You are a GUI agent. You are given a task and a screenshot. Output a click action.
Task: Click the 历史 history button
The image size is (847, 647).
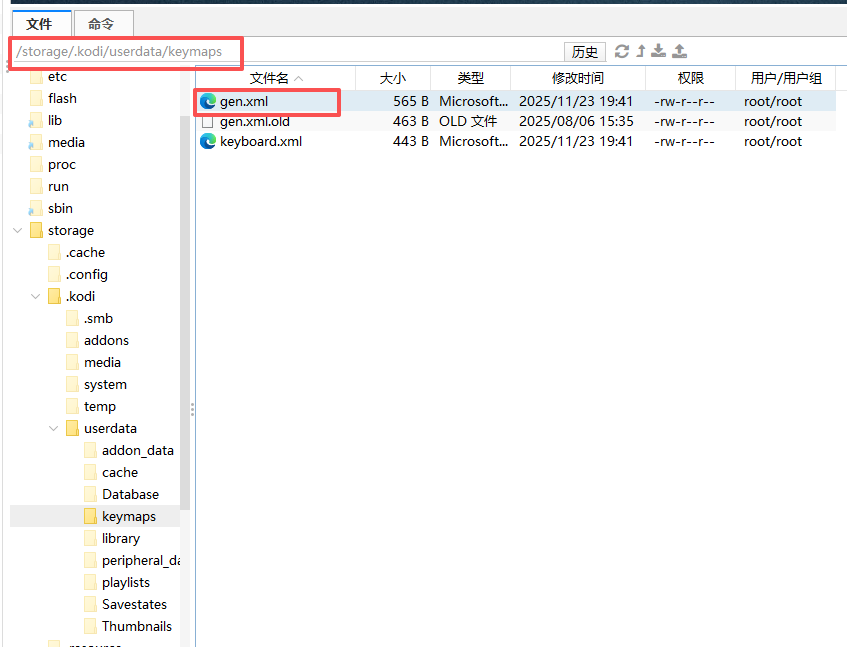click(x=585, y=52)
